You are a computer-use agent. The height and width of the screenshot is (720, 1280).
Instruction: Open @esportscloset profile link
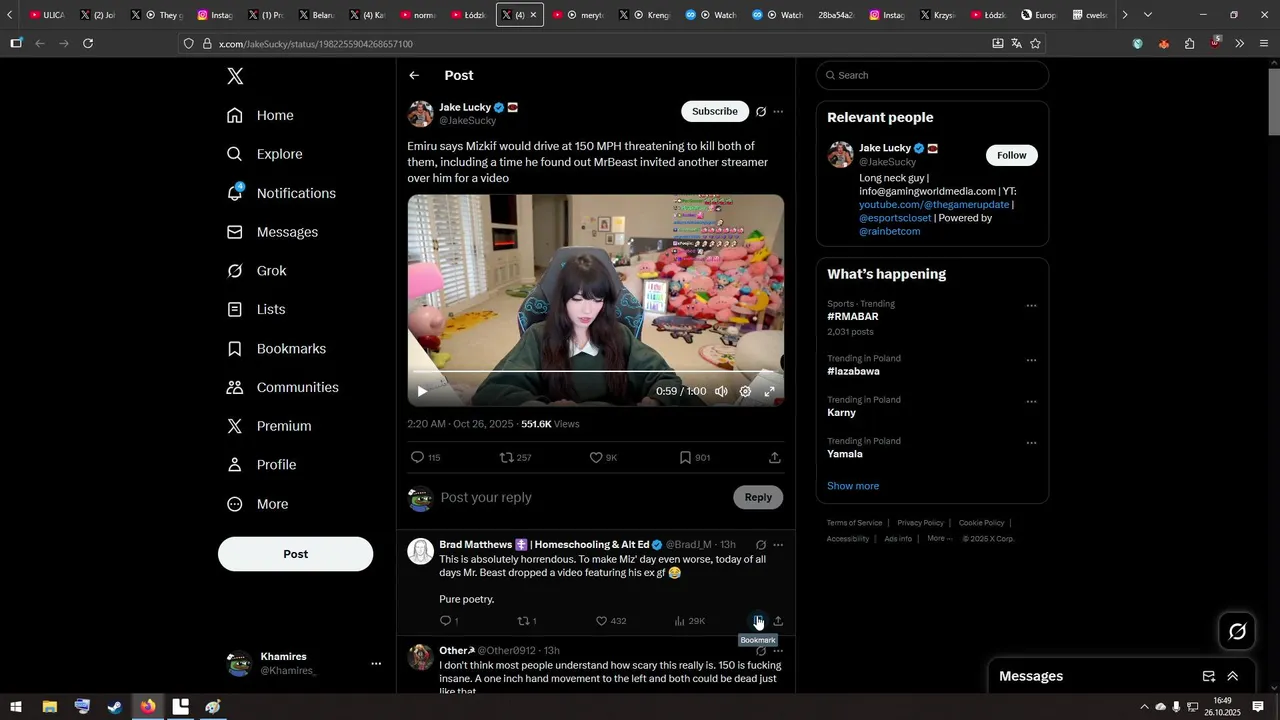895,218
